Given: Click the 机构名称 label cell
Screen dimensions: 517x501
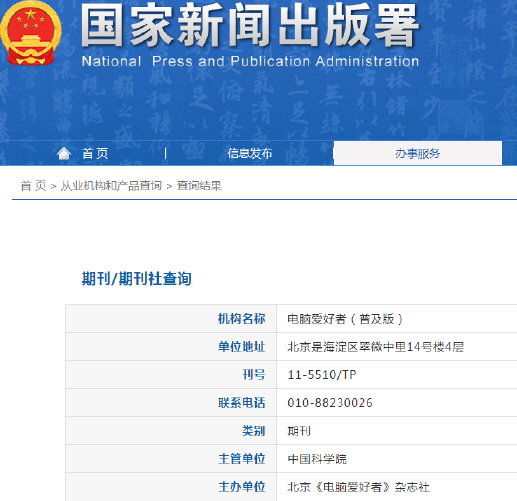Looking at the screenshot, I should point(171,319).
